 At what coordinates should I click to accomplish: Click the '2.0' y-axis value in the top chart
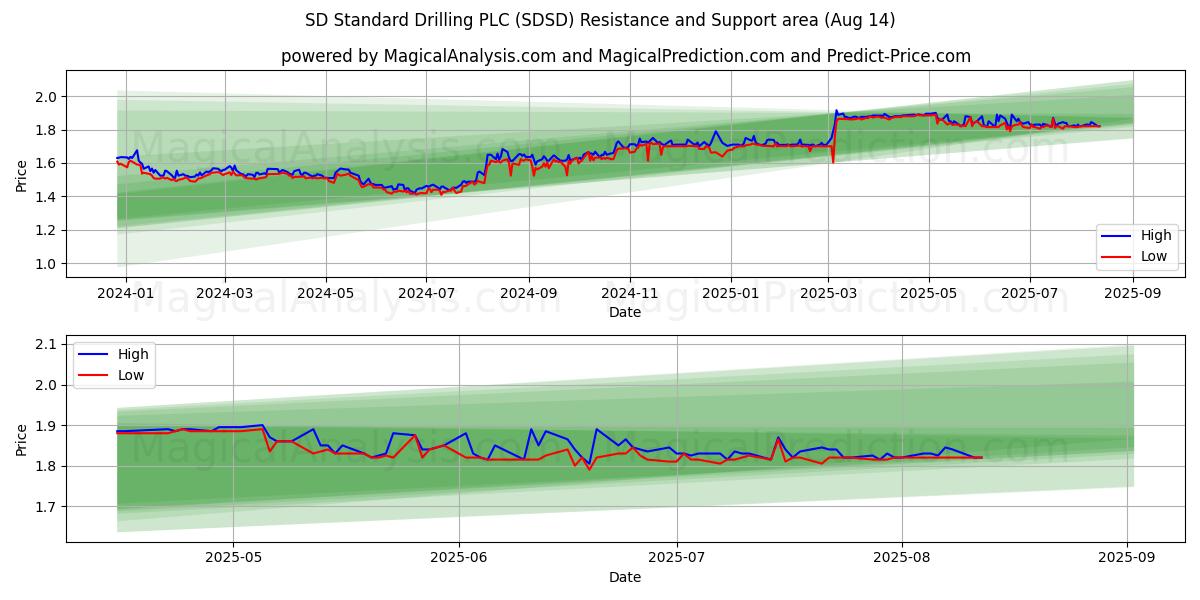click(48, 97)
